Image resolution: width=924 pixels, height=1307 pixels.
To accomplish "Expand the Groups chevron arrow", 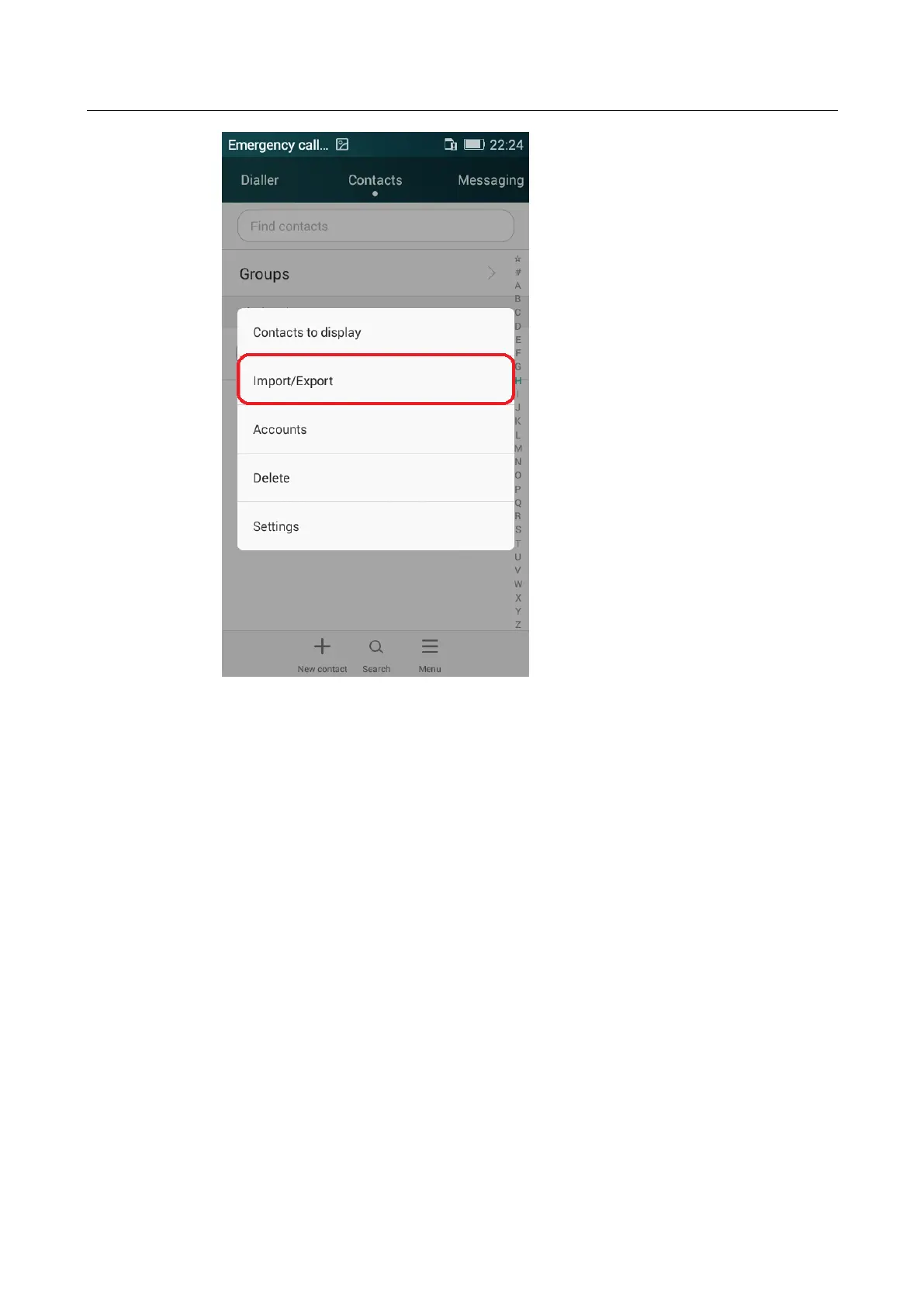I will tap(491, 273).
